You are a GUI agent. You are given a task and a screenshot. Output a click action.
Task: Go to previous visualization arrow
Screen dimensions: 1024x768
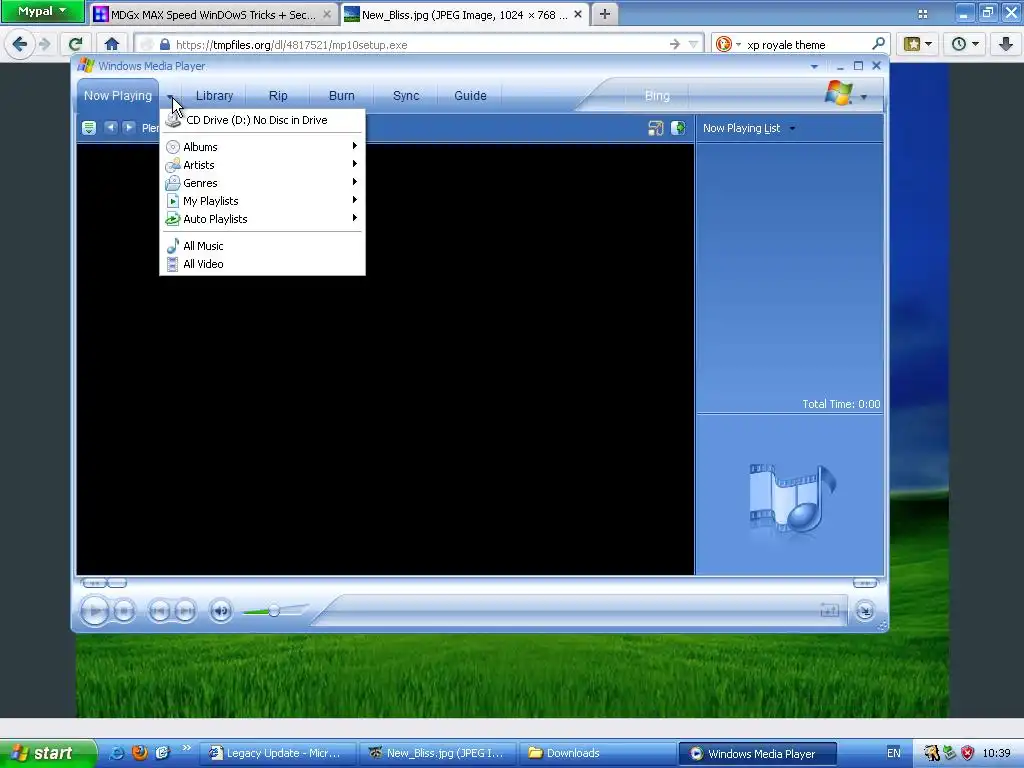point(111,127)
